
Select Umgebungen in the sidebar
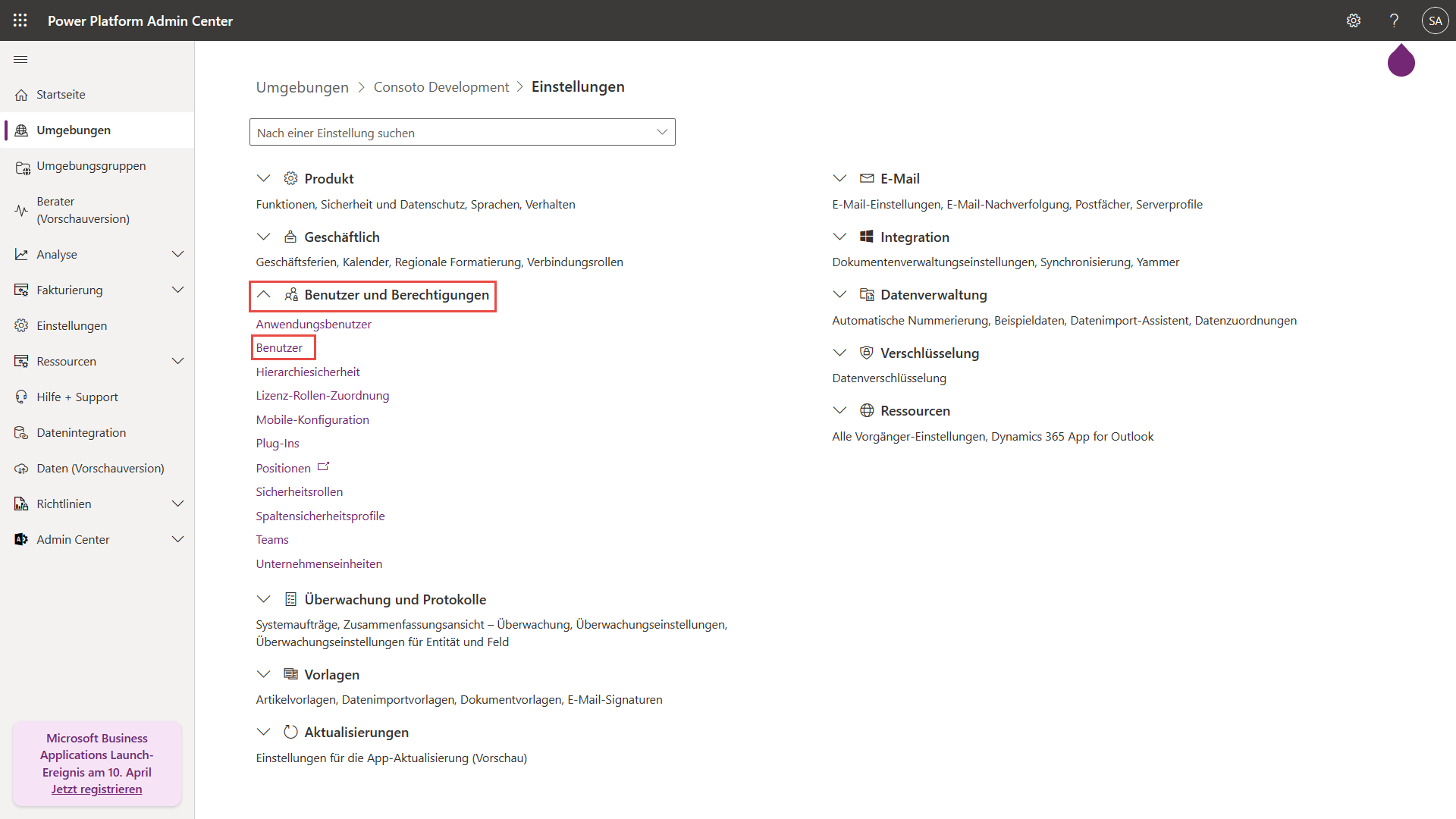97,130
